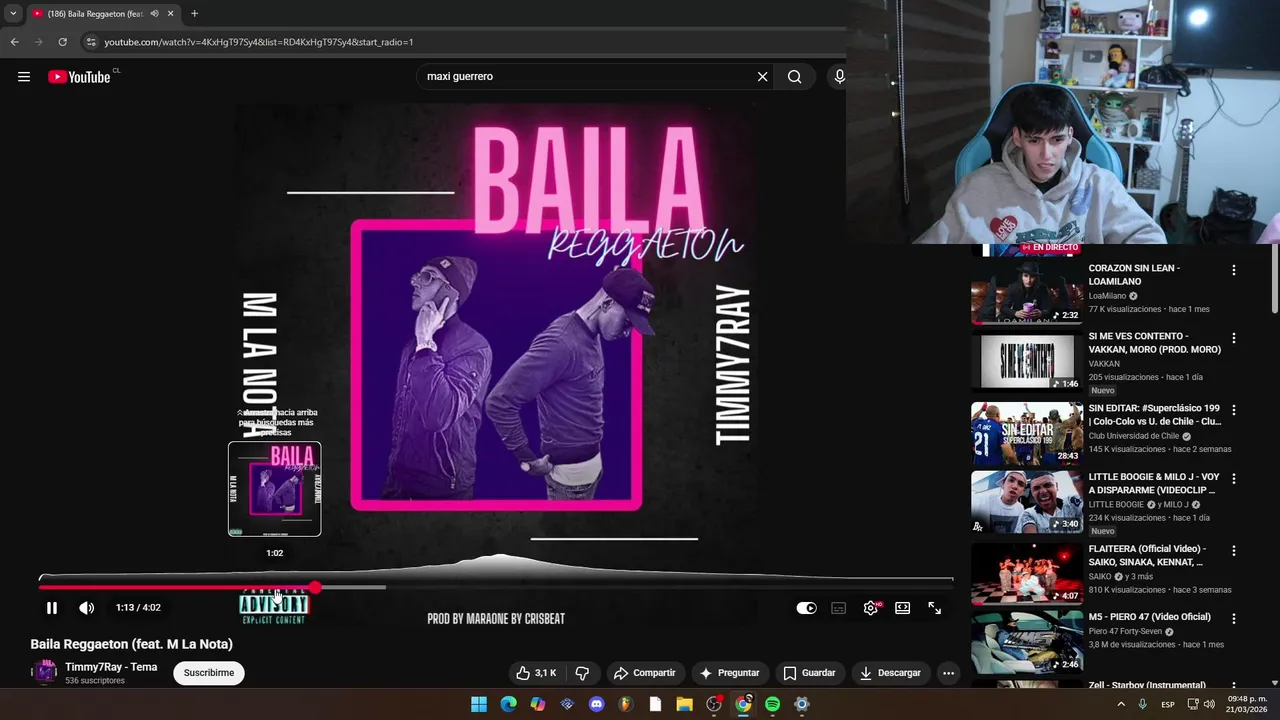Mute the video volume
Viewport: 1280px width, 720px height.
(87, 607)
